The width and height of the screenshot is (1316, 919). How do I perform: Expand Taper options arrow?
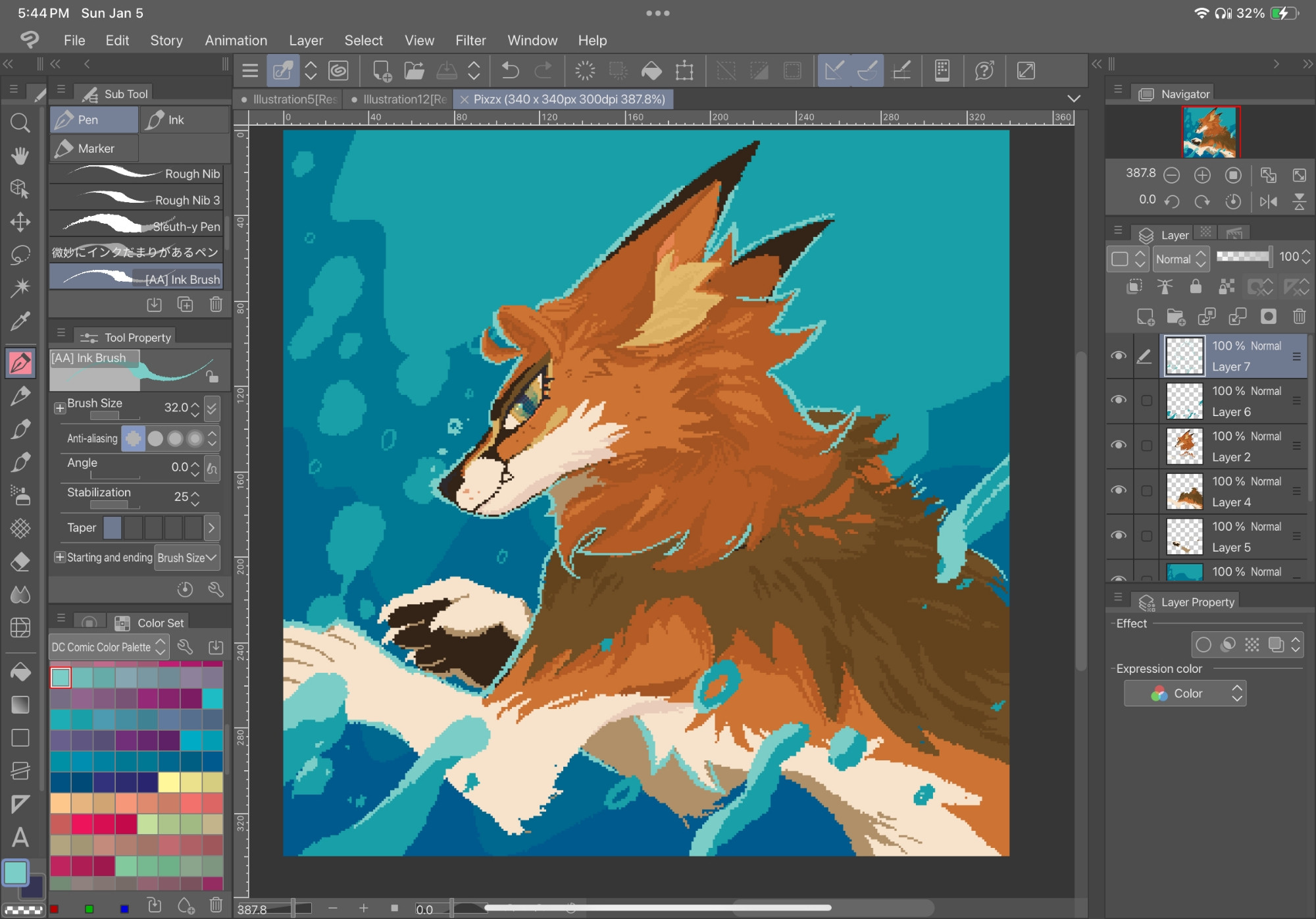(211, 527)
